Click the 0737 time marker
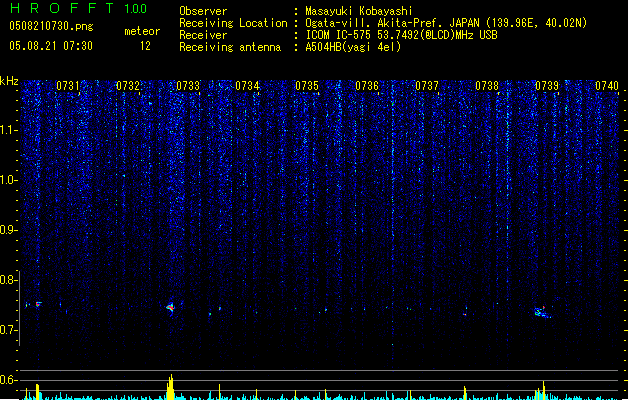 (427, 86)
